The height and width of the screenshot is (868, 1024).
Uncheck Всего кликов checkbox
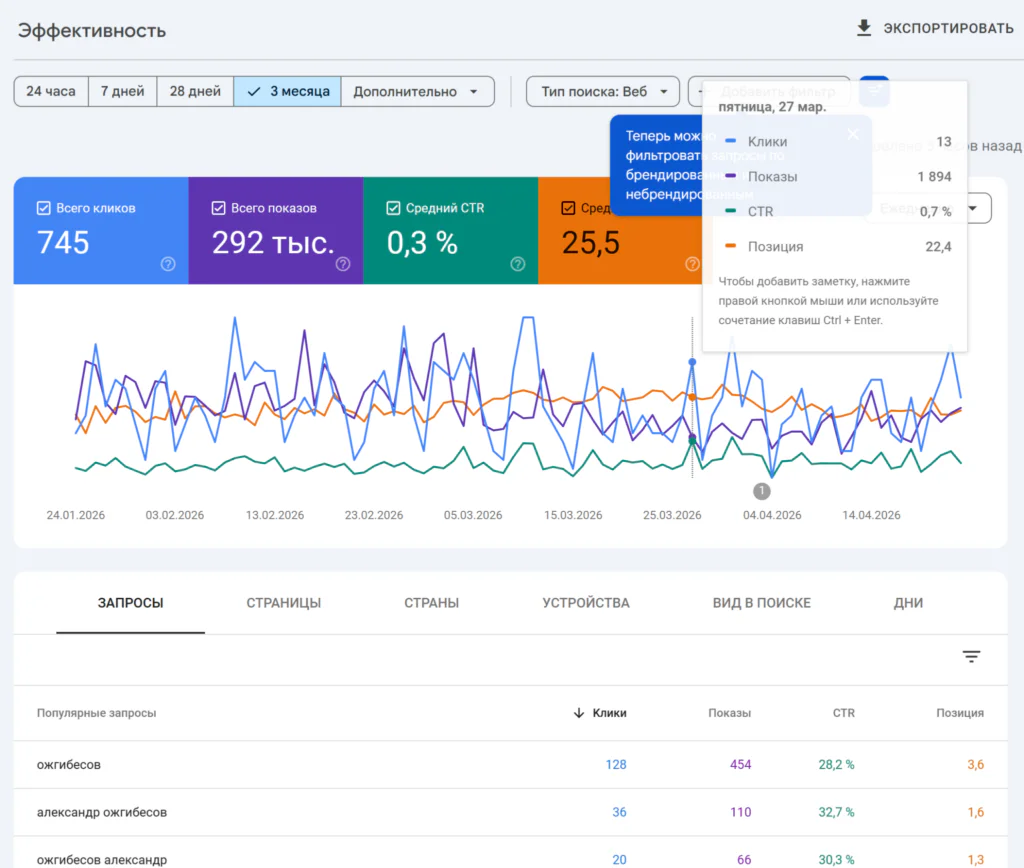point(44,208)
